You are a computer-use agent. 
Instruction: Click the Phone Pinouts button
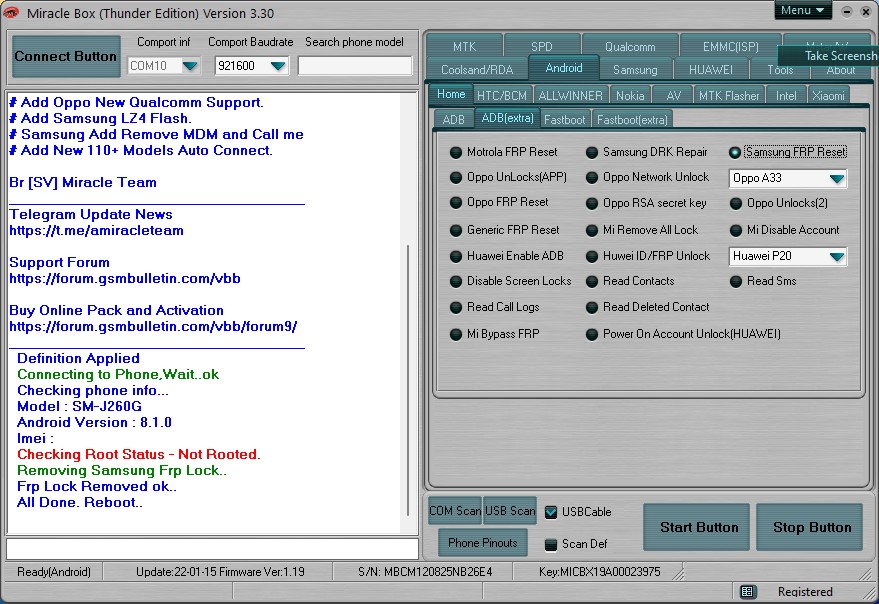pos(483,542)
